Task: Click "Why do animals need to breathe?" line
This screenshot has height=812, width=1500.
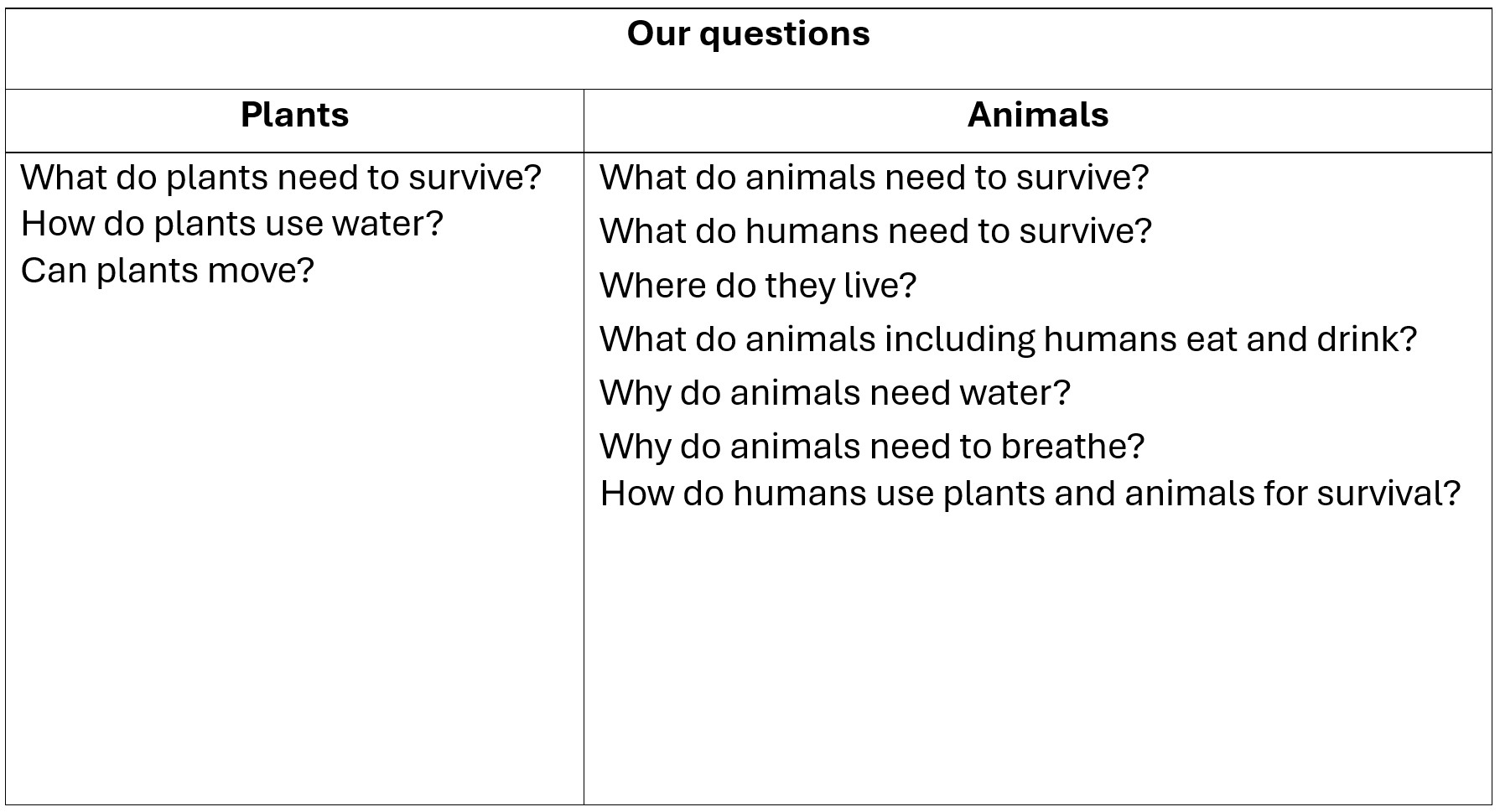Action: click(x=871, y=447)
